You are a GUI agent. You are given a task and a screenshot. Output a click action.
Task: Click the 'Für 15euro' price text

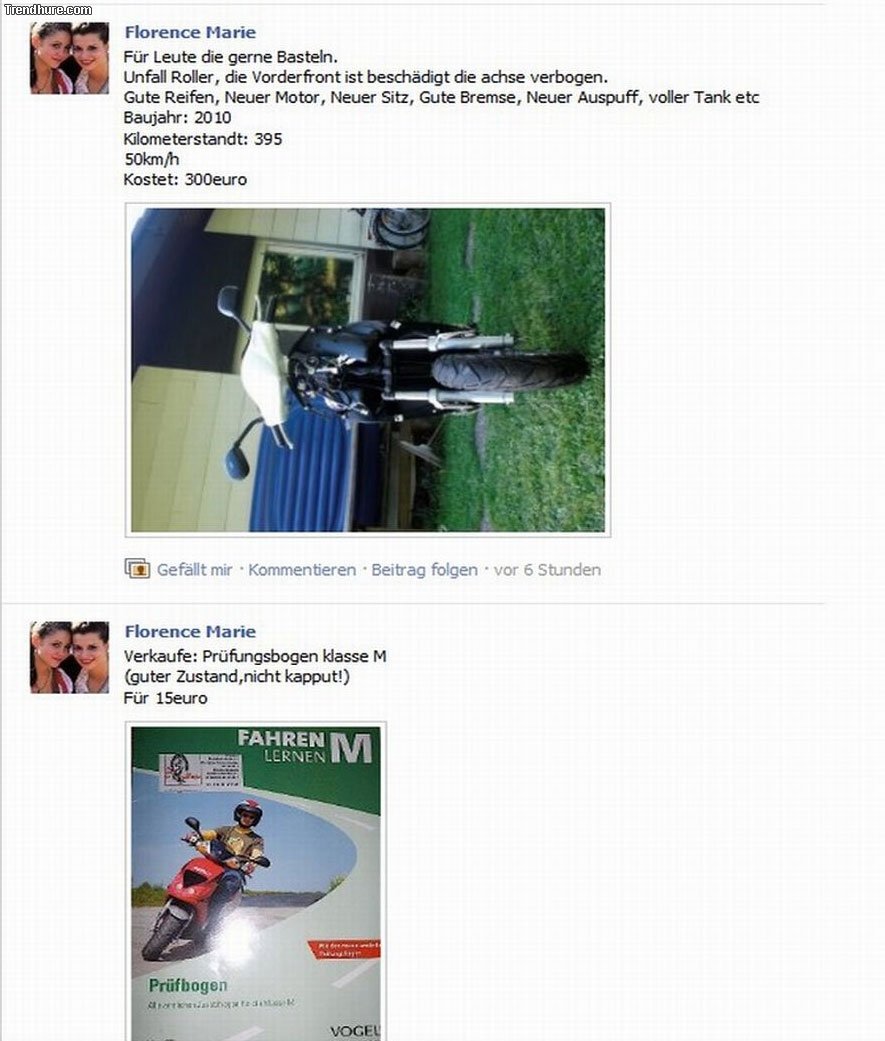point(165,698)
